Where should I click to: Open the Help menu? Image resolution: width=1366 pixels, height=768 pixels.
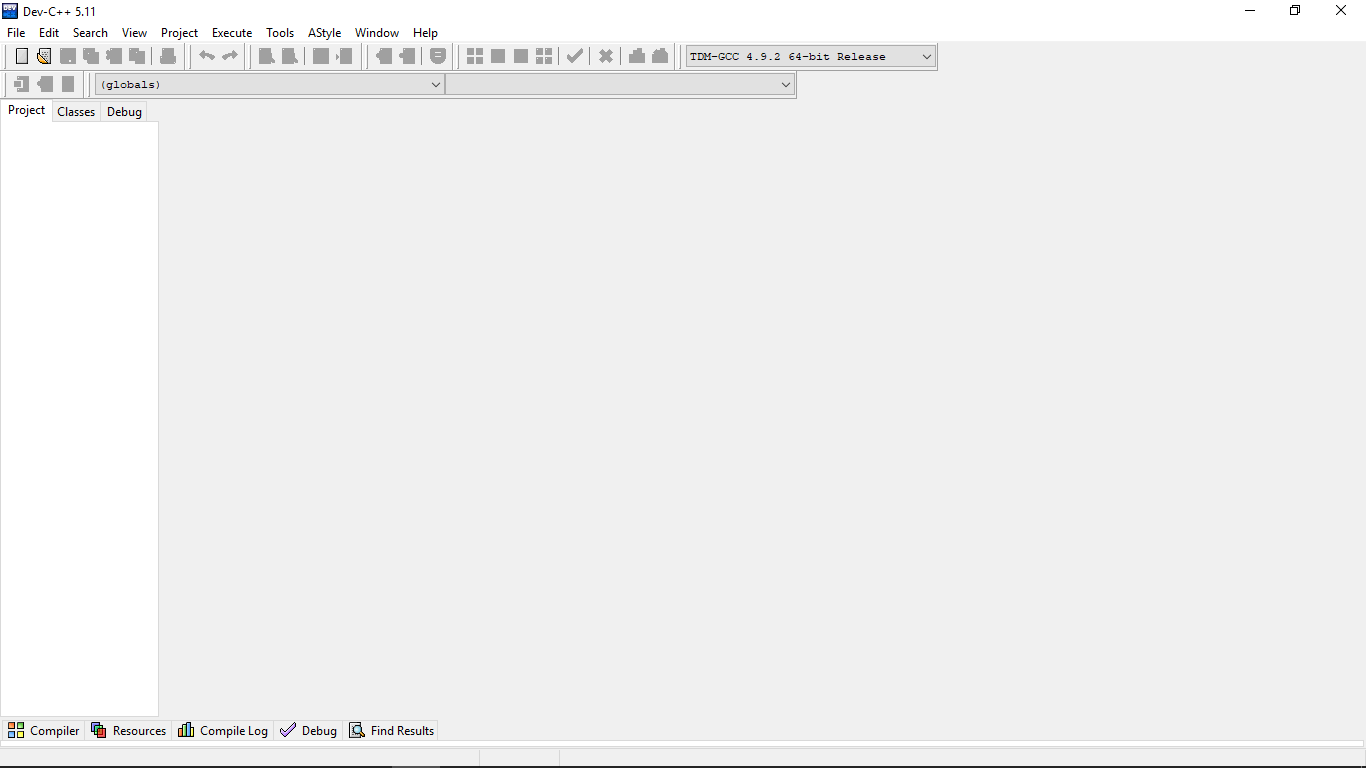tap(426, 33)
